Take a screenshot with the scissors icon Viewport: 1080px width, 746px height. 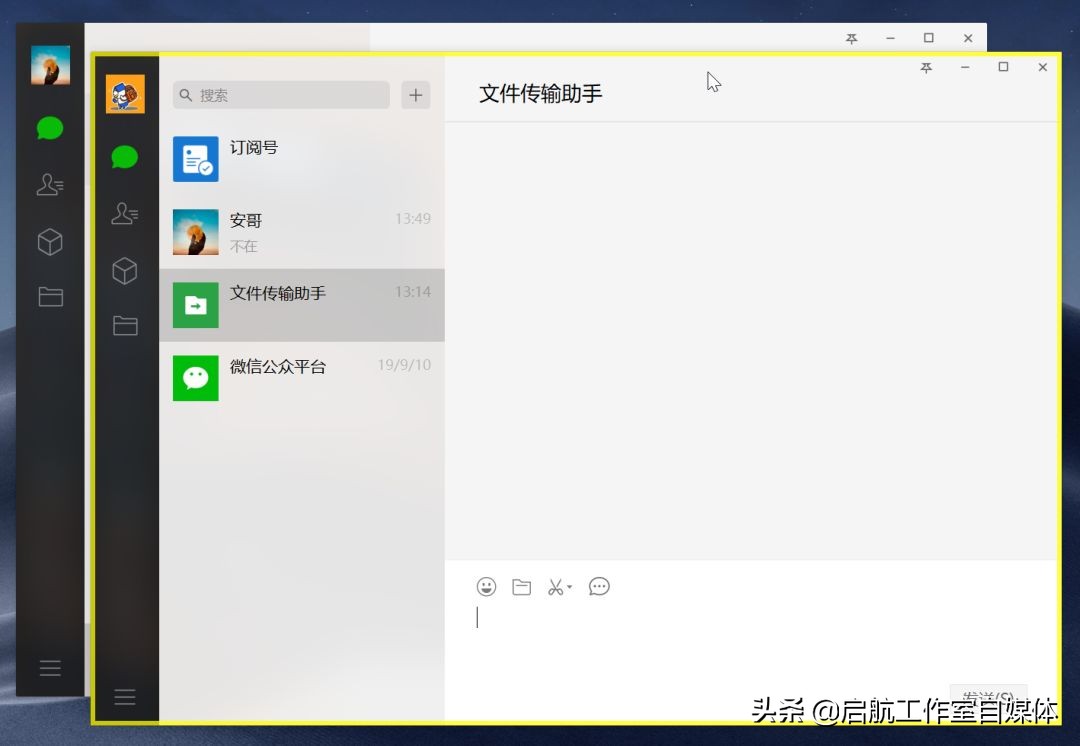pyautogui.click(x=555, y=587)
